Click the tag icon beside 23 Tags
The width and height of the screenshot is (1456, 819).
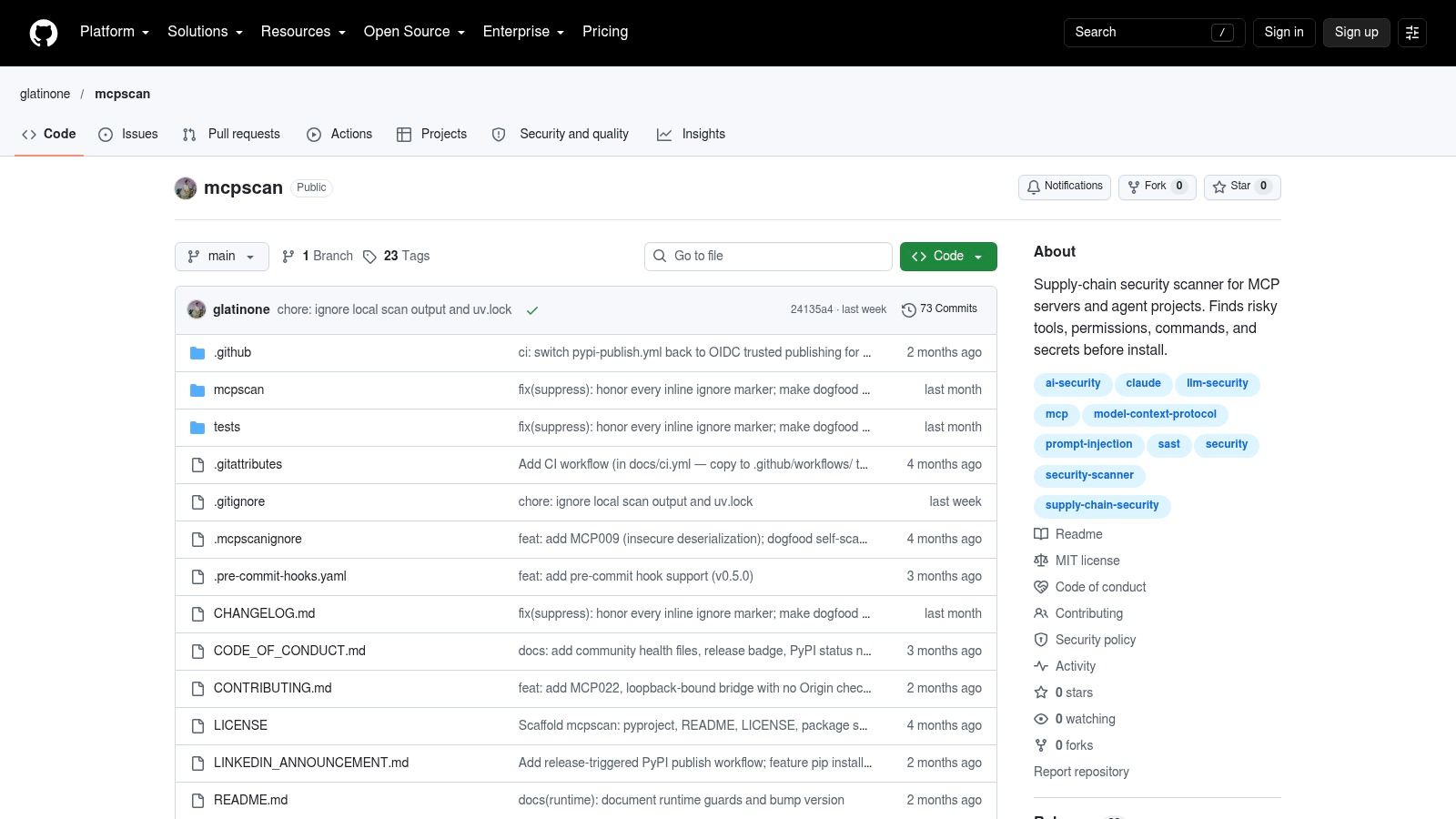pyautogui.click(x=369, y=257)
